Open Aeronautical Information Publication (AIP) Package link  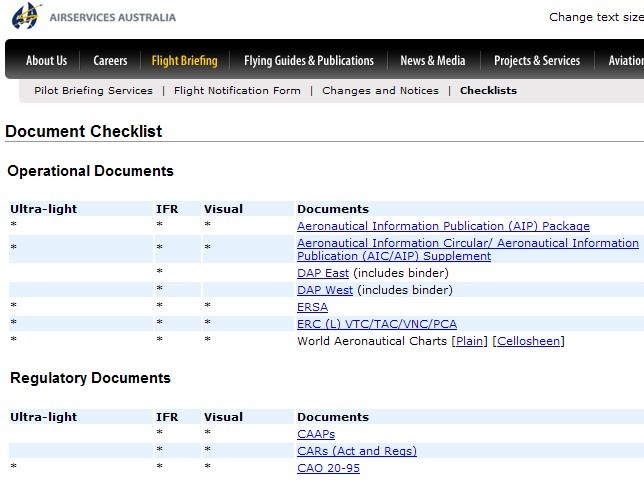443,226
